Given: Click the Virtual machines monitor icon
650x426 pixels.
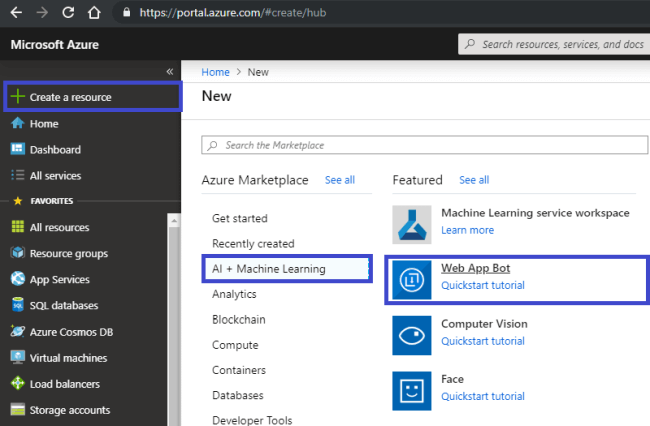Looking at the screenshot, I should tap(18, 357).
